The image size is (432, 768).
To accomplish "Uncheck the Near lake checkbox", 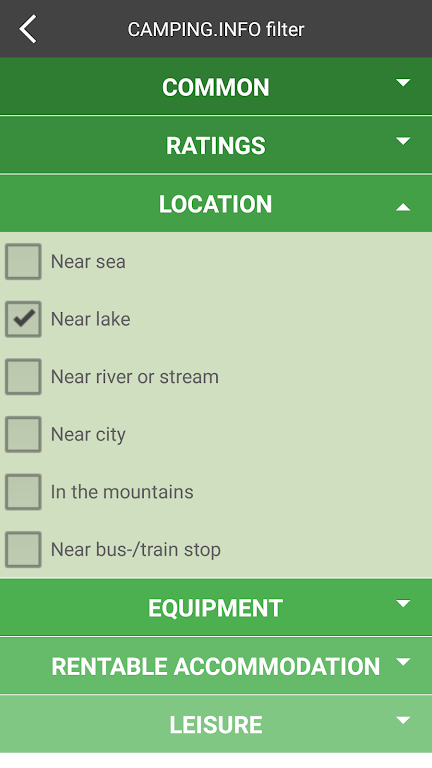I will 23,319.
